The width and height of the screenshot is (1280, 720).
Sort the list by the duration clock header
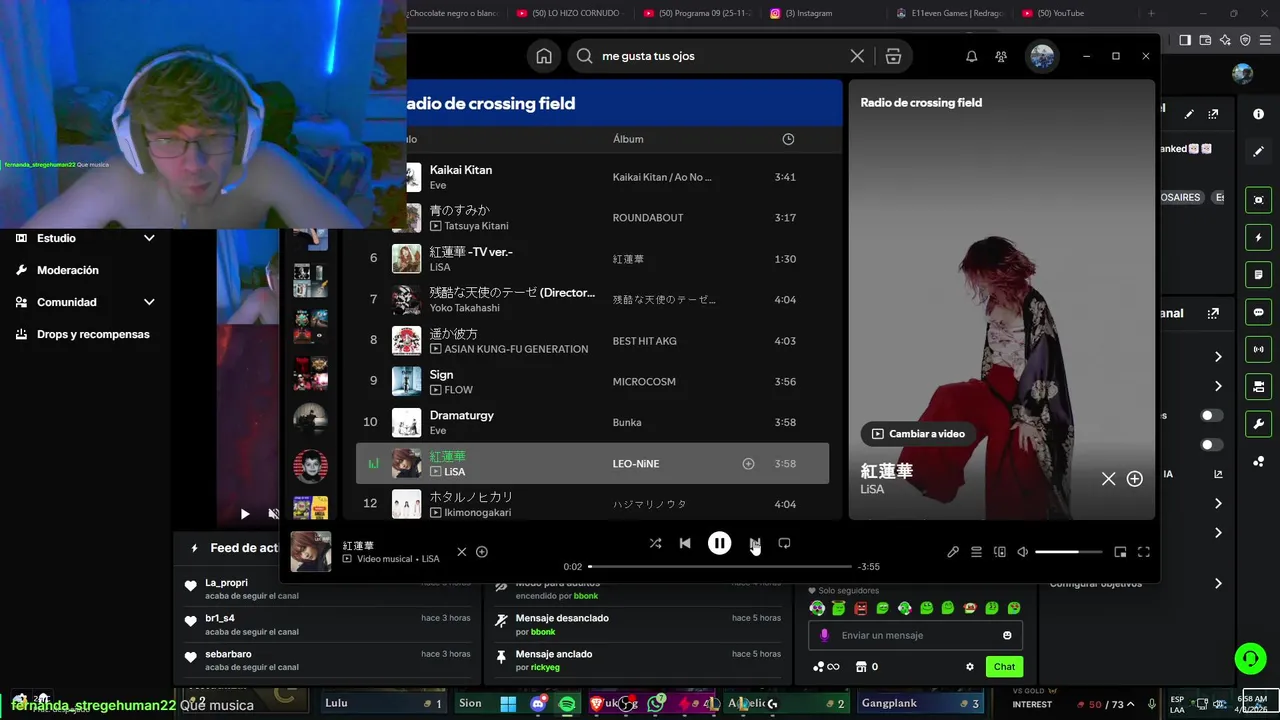(x=788, y=139)
